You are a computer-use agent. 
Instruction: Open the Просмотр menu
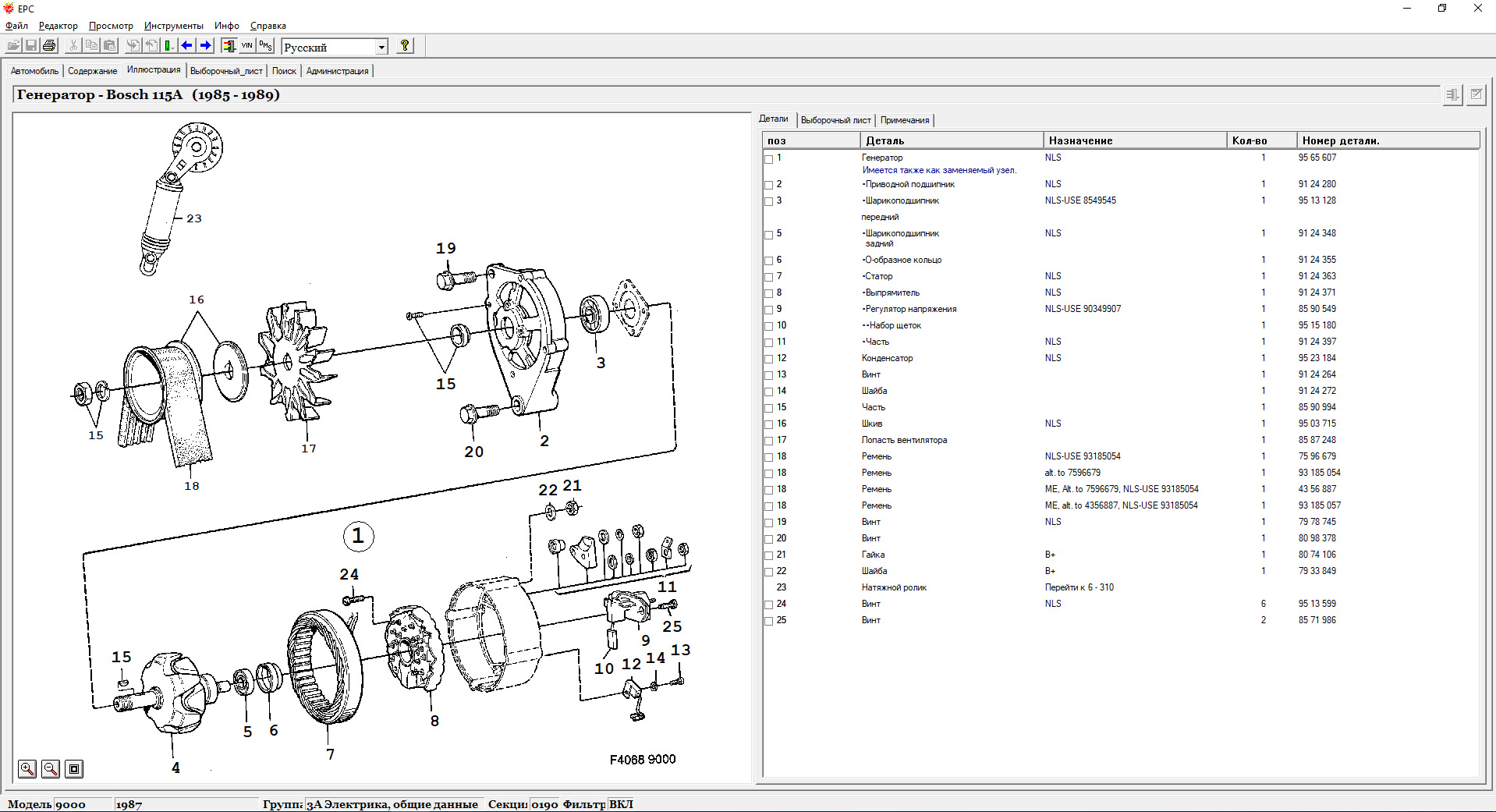(x=111, y=26)
